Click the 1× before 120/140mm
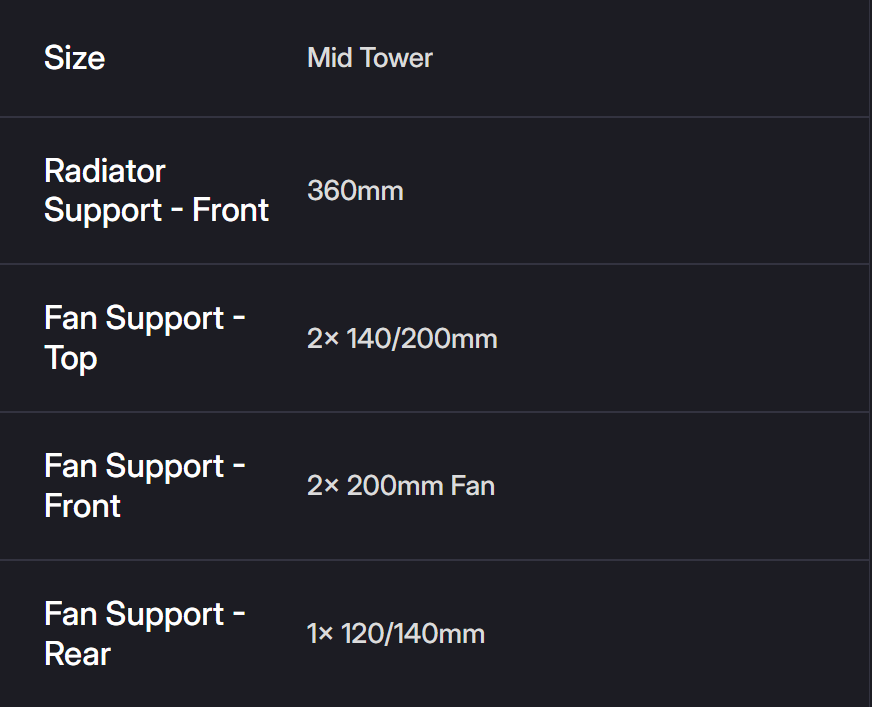 tap(320, 634)
